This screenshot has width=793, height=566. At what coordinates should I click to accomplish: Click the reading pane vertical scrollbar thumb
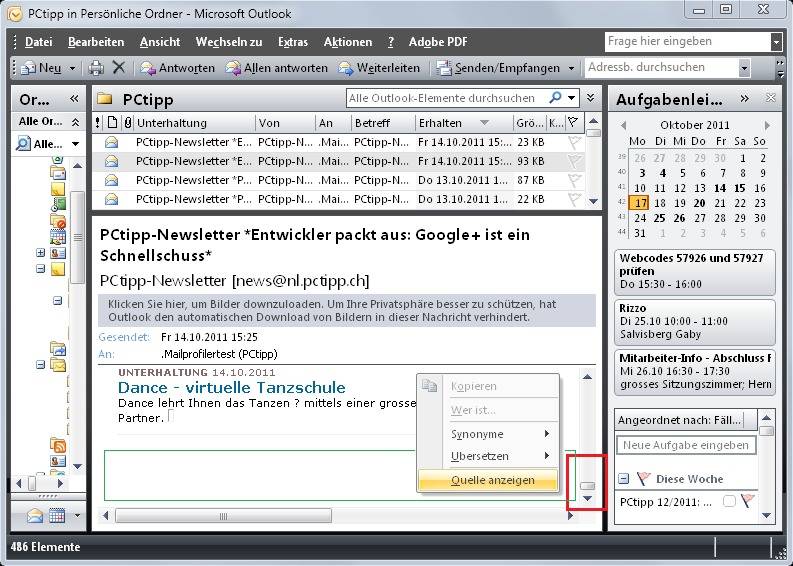tap(587, 486)
